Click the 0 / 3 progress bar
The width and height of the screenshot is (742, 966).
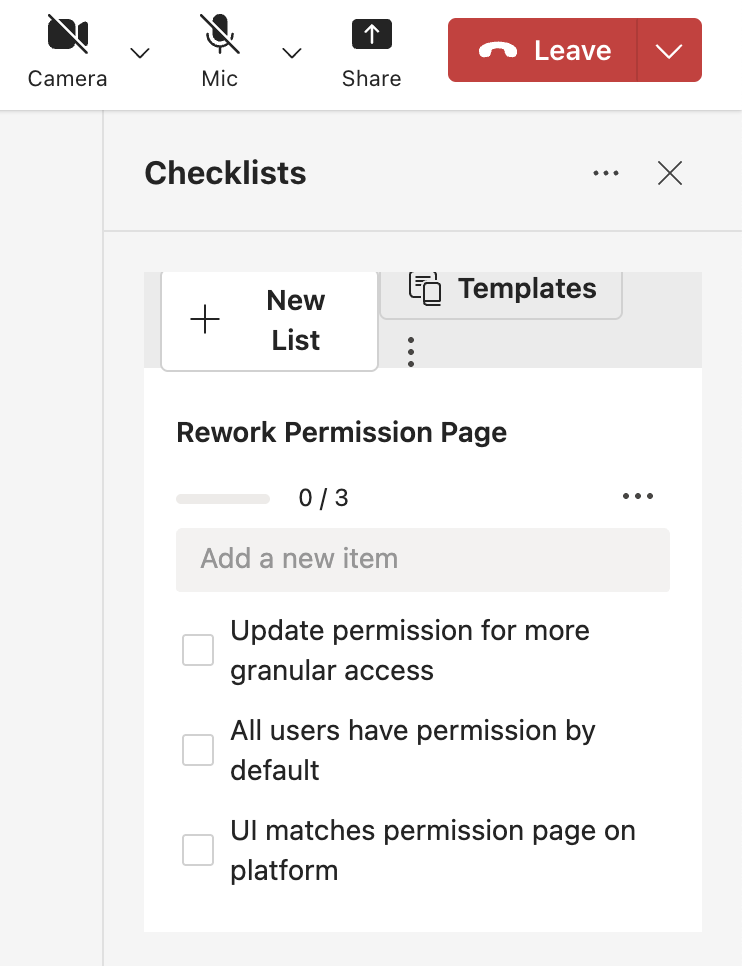point(223,498)
